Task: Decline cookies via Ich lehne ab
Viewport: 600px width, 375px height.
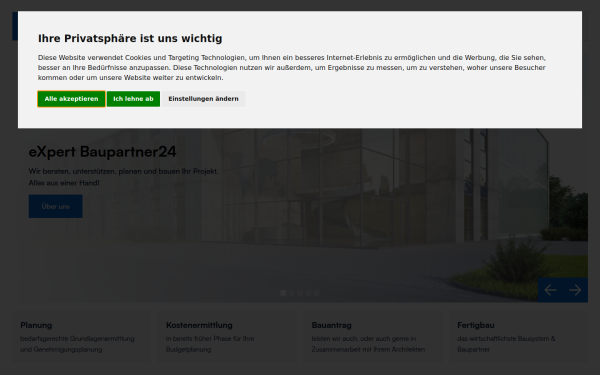Action: pos(133,99)
